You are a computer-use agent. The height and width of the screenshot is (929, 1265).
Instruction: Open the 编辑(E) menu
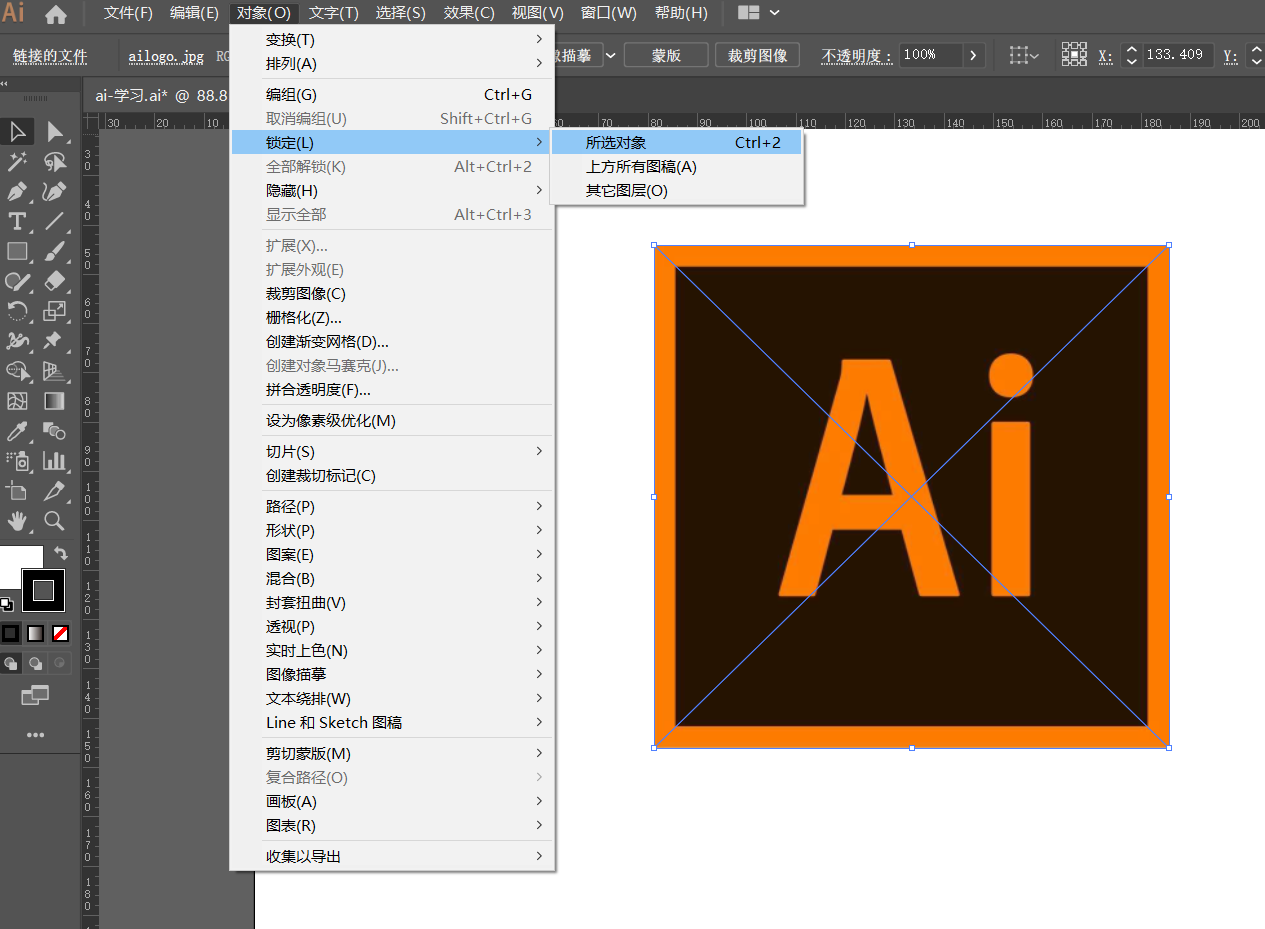point(194,13)
